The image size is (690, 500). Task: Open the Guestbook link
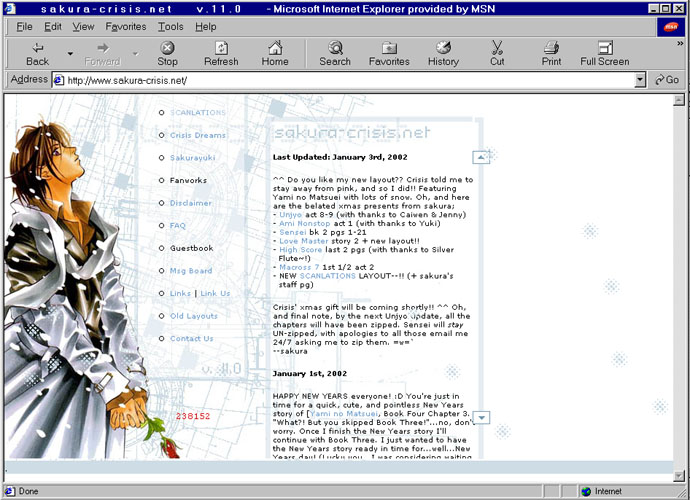pyautogui.click(x=191, y=248)
